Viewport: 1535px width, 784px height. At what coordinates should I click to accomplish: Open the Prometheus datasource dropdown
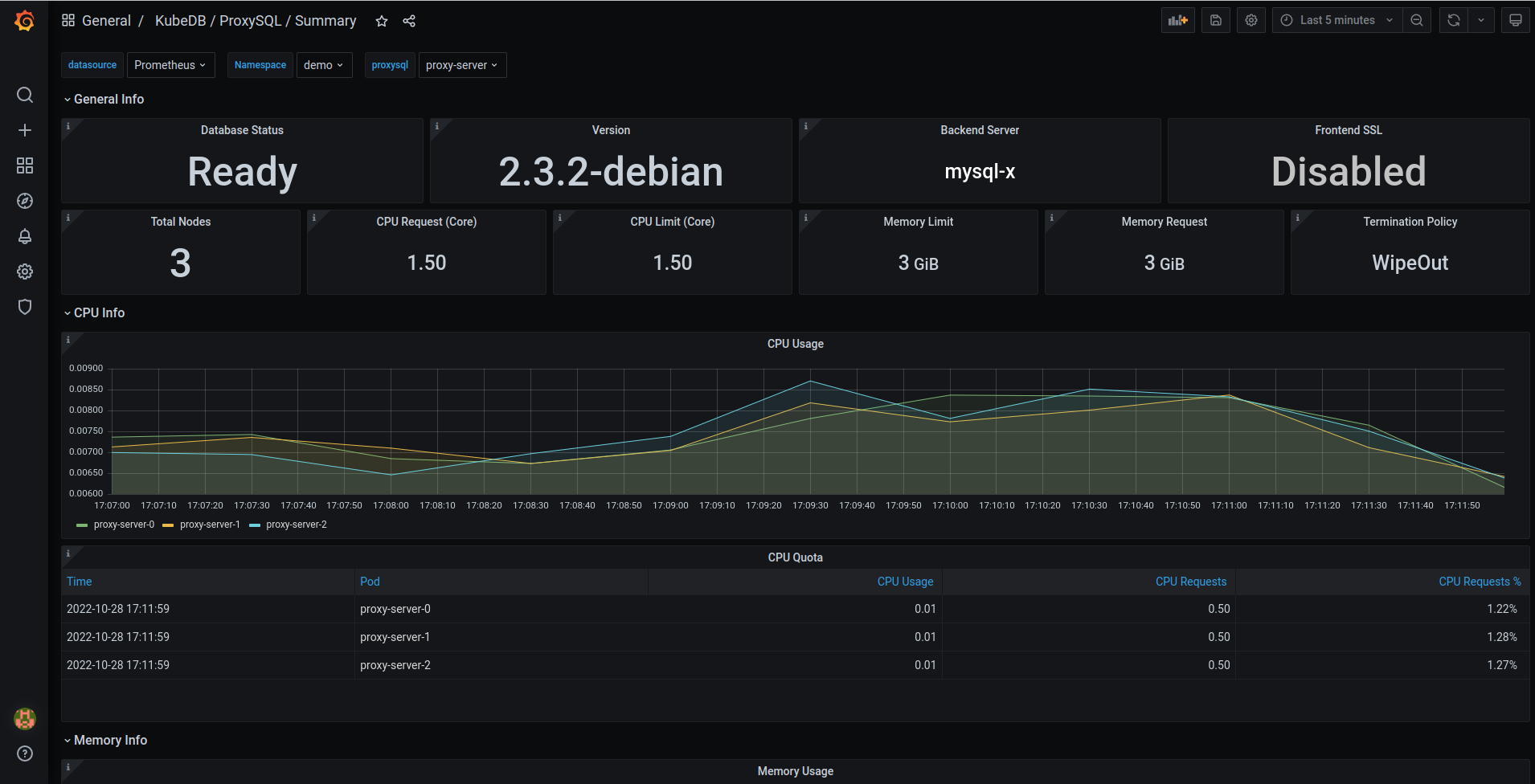coord(170,65)
